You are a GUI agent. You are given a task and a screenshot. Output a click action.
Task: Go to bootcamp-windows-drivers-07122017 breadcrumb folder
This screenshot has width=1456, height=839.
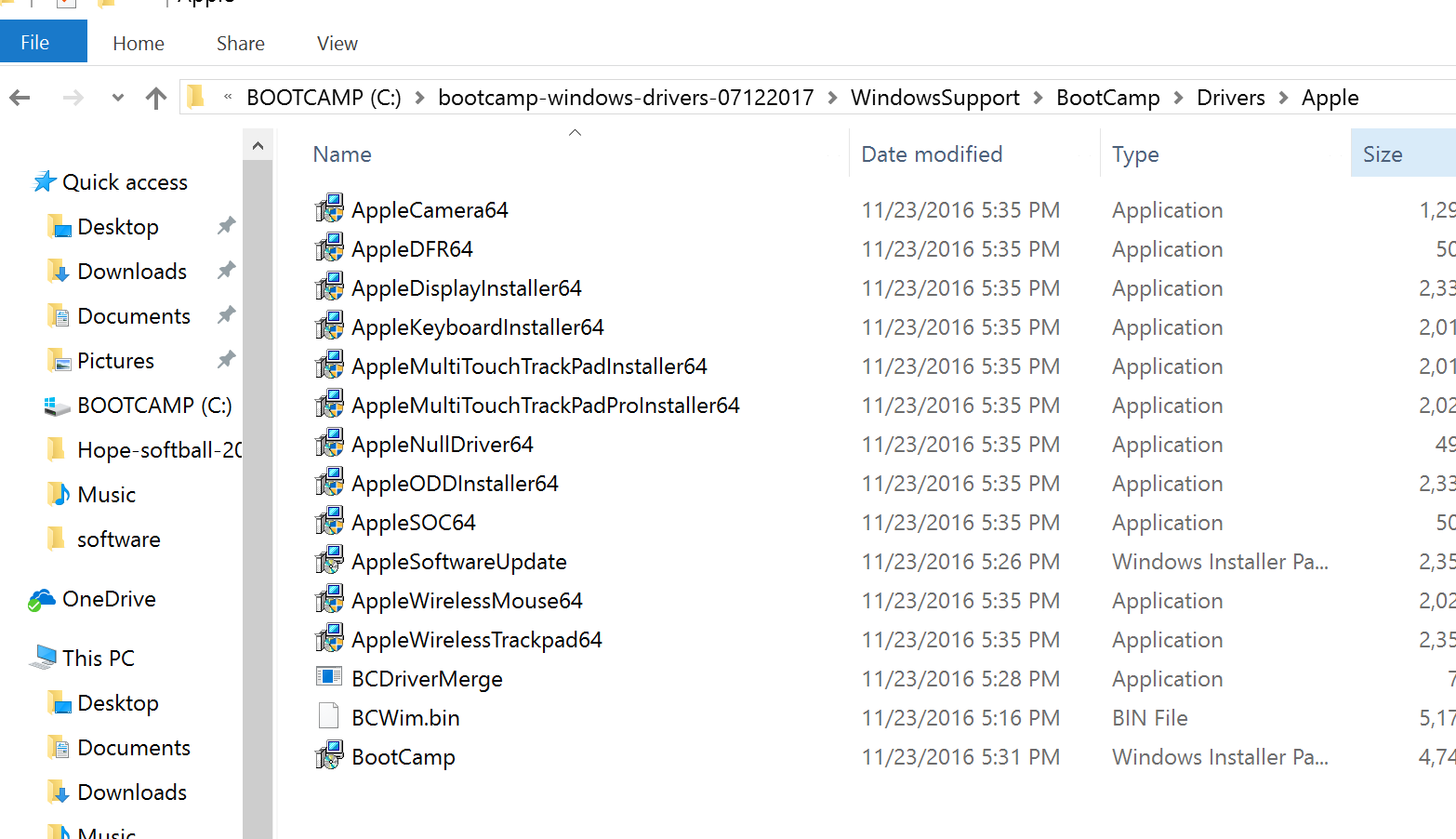[626, 98]
